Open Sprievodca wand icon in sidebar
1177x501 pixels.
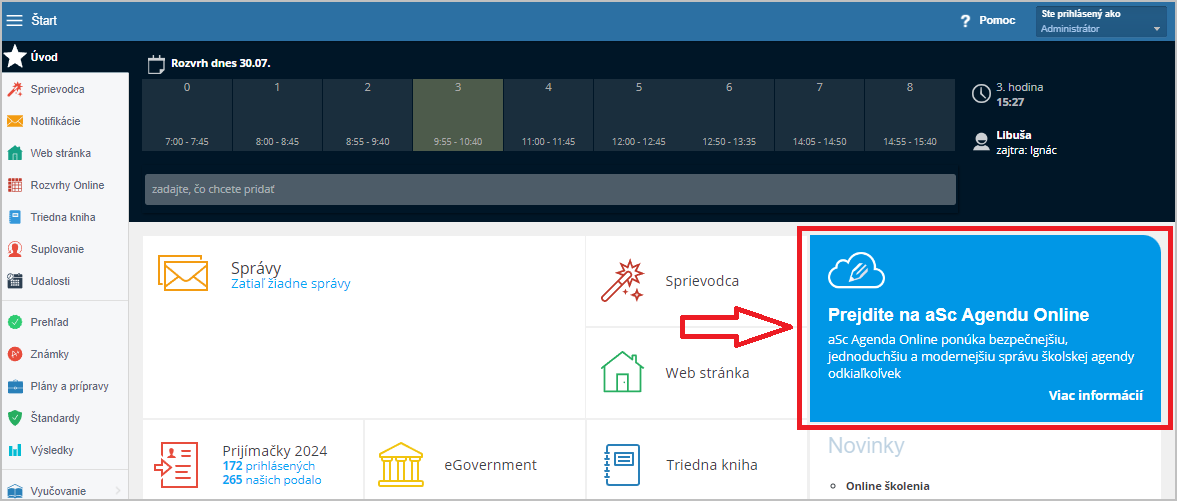pos(14,89)
